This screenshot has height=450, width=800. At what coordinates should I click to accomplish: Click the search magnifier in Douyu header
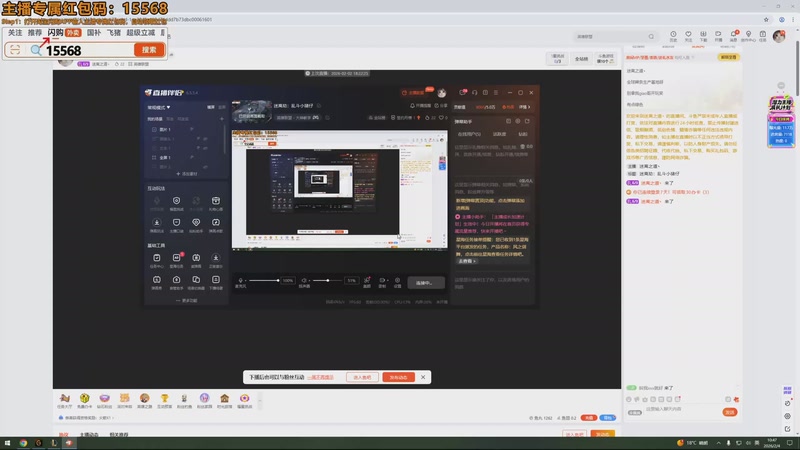click(x=651, y=37)
